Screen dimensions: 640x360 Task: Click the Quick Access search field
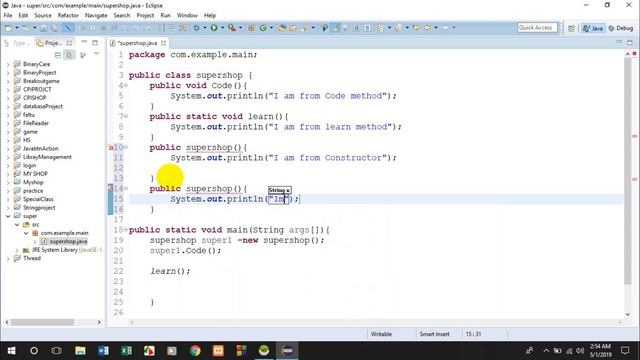[537, 28]
